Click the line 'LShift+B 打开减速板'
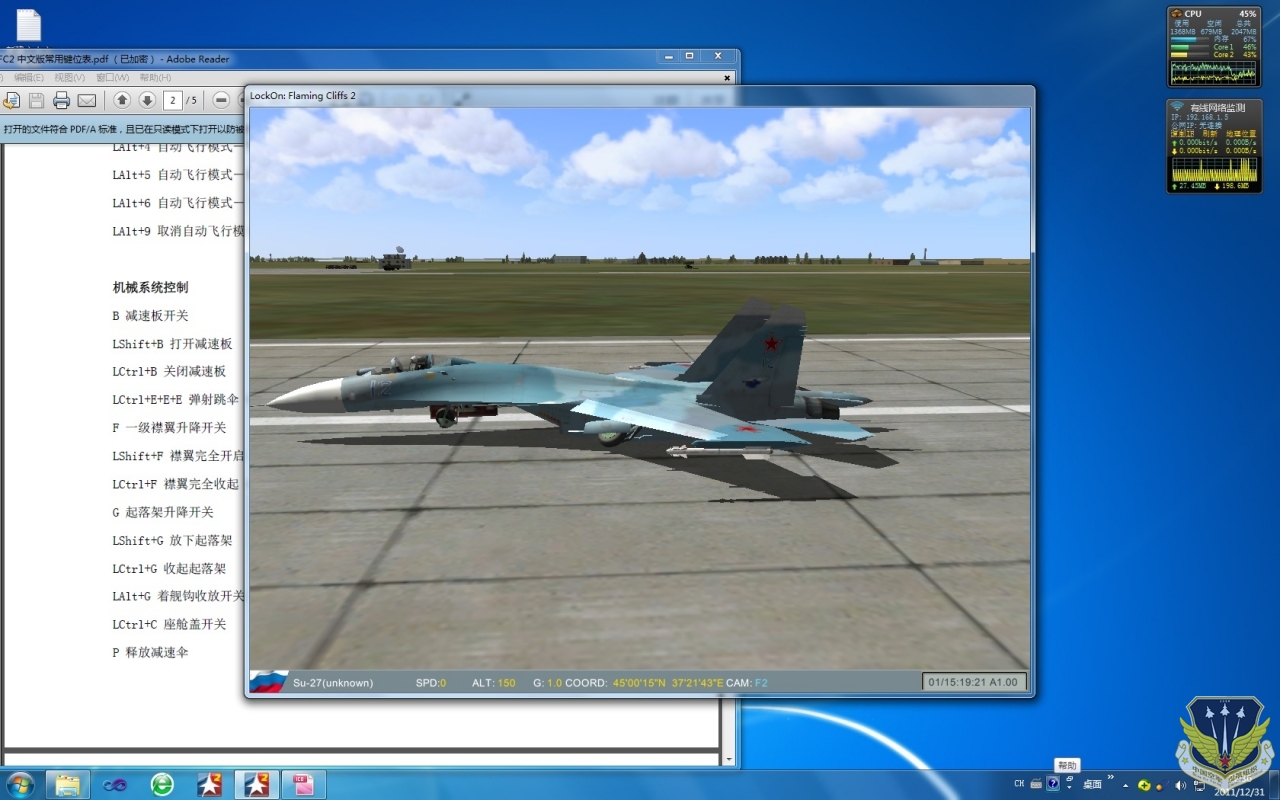The image size is (1280, 800). [x=172, y=343]
